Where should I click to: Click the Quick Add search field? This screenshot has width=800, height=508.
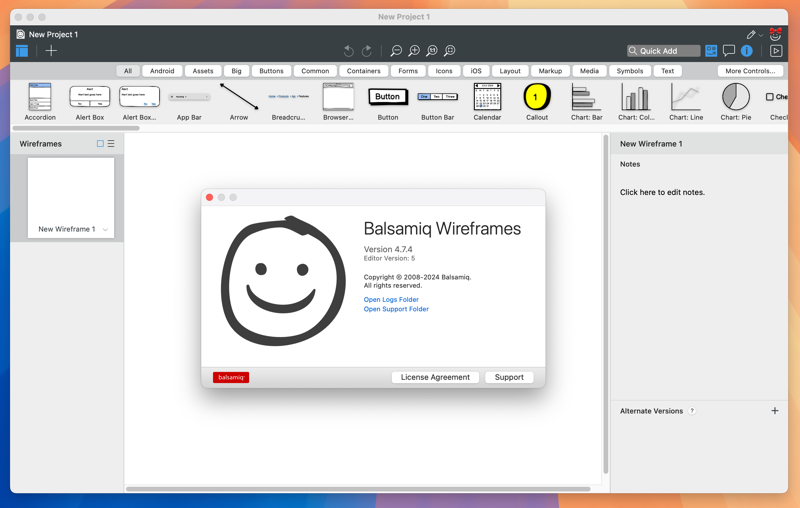[x=663, y=50]
